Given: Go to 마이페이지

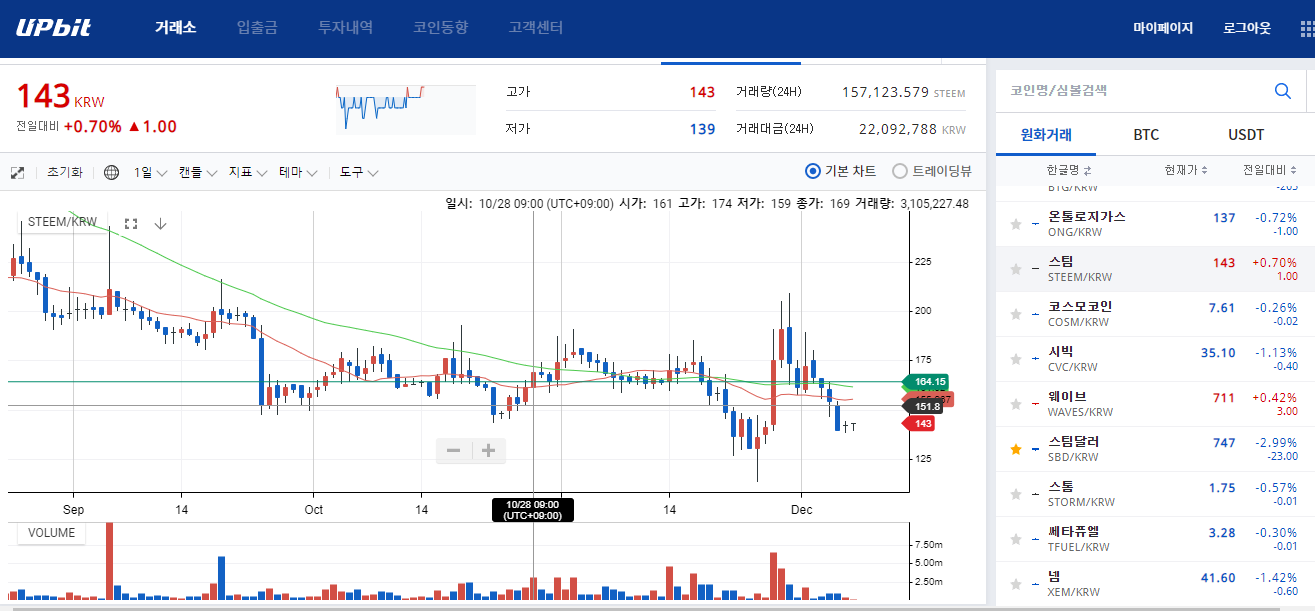Looking at the screenshot, I should pos(1163,28).
